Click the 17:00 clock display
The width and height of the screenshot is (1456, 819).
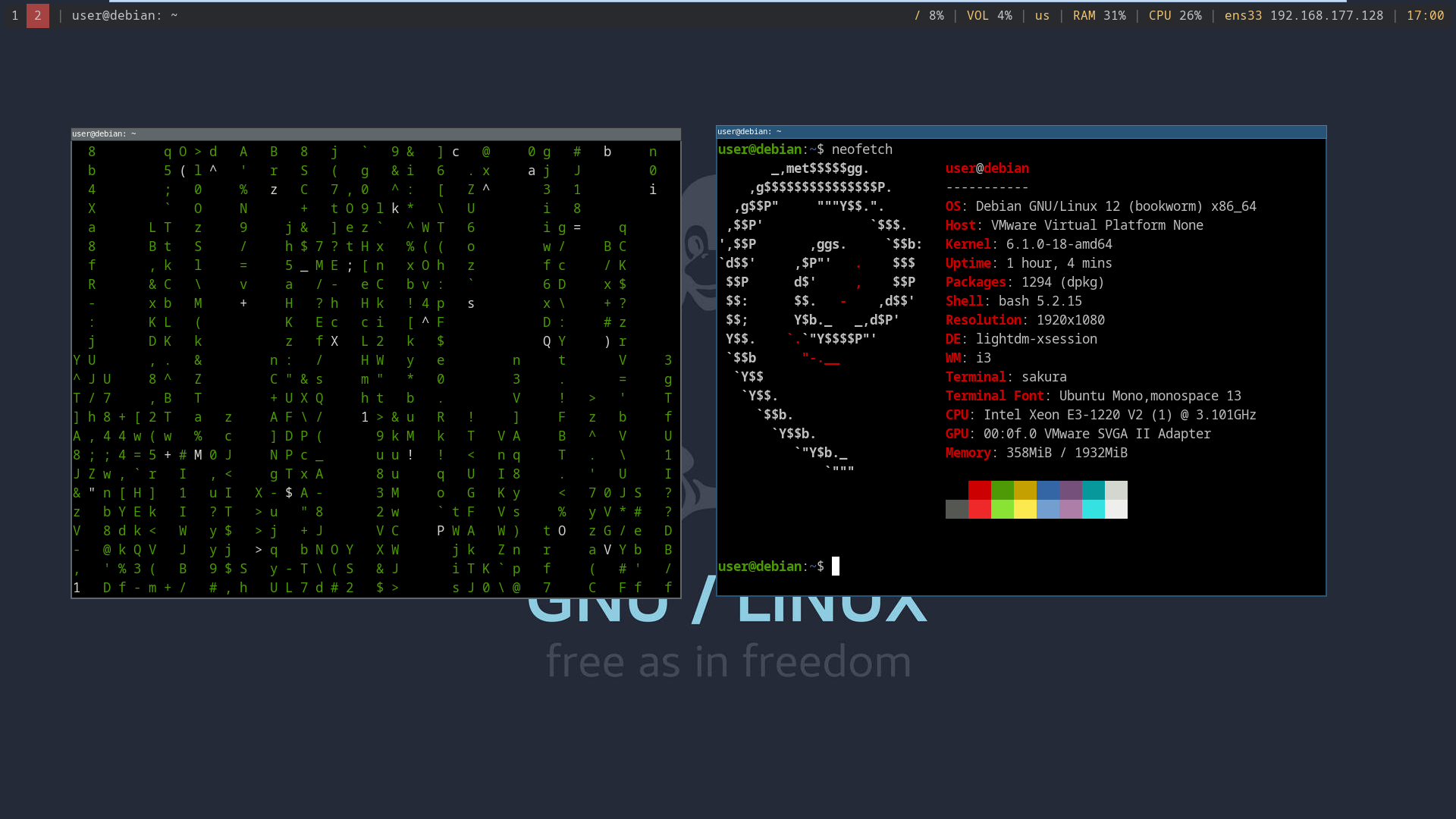[x=1426, y=15]
